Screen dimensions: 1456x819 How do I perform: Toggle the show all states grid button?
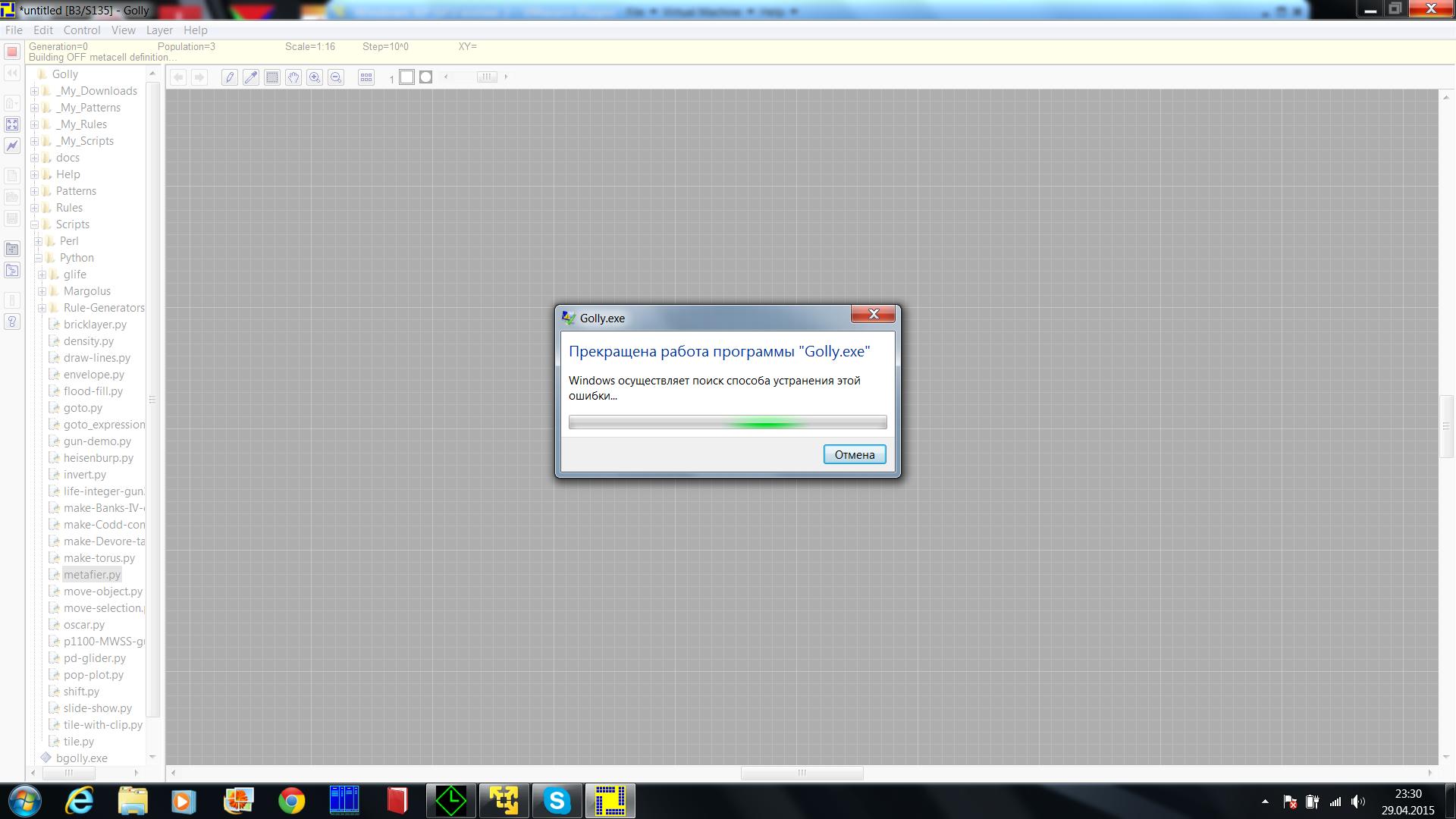pyautogui.click(x=366, y=77)
